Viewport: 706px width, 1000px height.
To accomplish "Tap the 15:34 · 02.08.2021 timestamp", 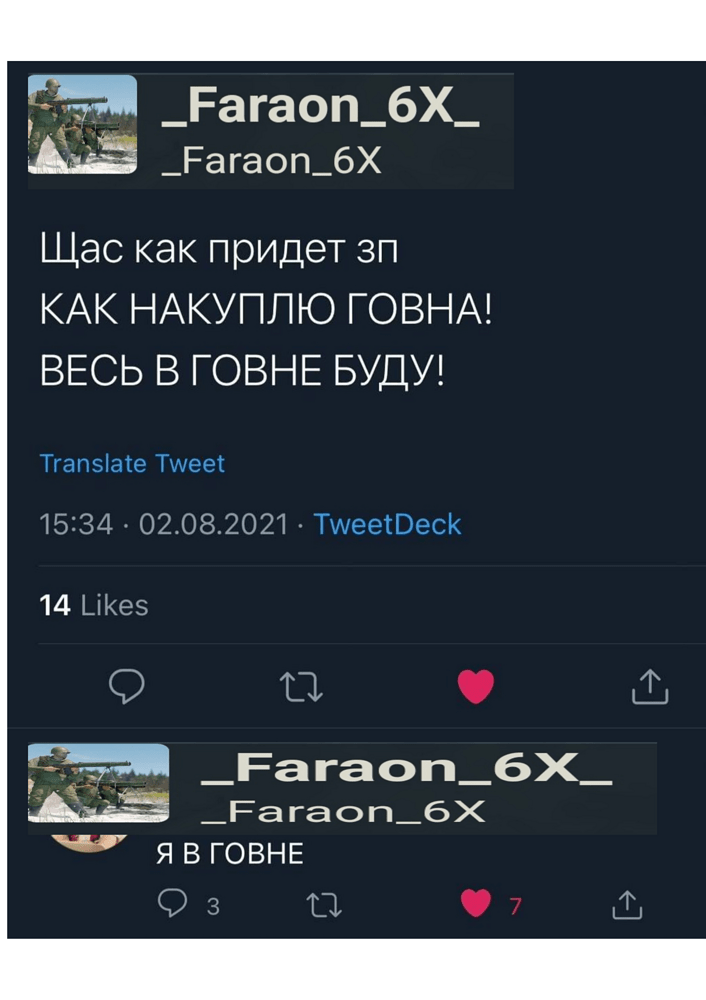I will coord(164,524).
